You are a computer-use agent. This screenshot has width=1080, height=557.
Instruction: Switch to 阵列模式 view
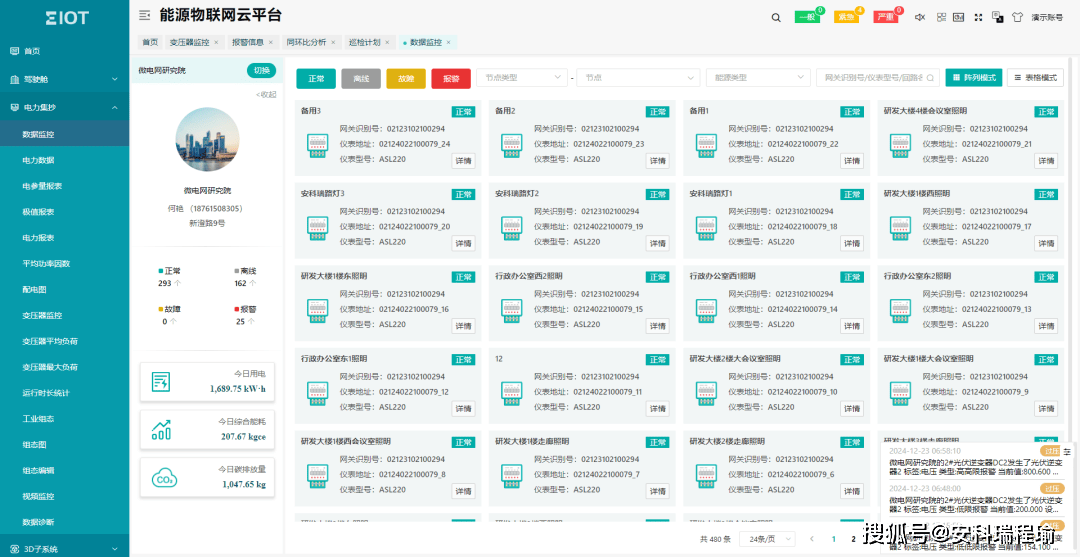click(x=974, y=78)
